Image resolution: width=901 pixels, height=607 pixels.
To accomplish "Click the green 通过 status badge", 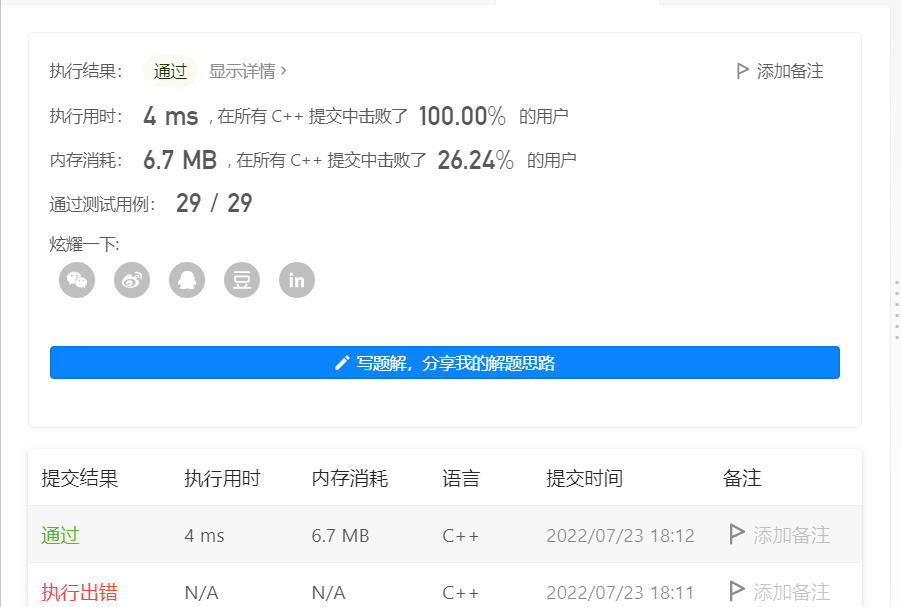I will (x=170, y=71).
